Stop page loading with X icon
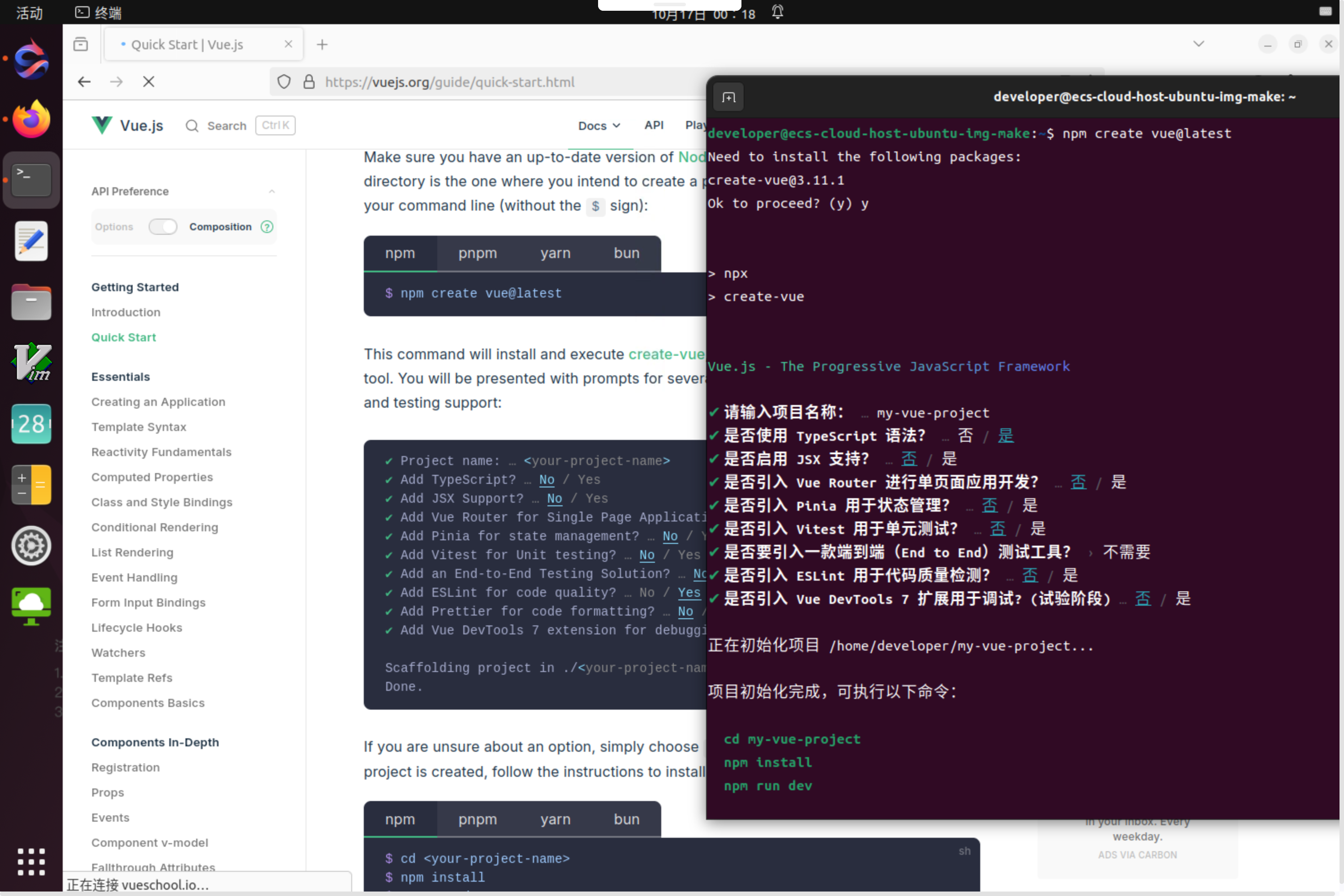The width and height of the screenshot is (1344, 896). [x=149, y=82]
